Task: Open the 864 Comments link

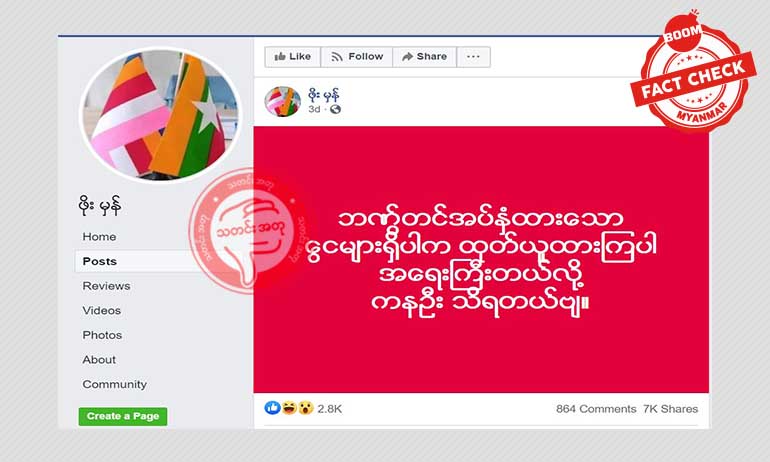Action: pos(596,408)
